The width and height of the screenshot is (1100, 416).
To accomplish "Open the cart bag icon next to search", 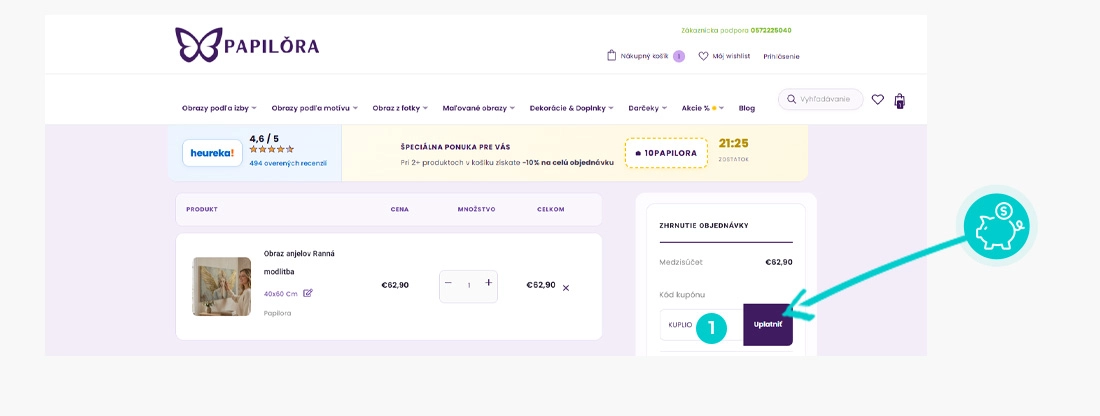I will (x=899, y=101).
